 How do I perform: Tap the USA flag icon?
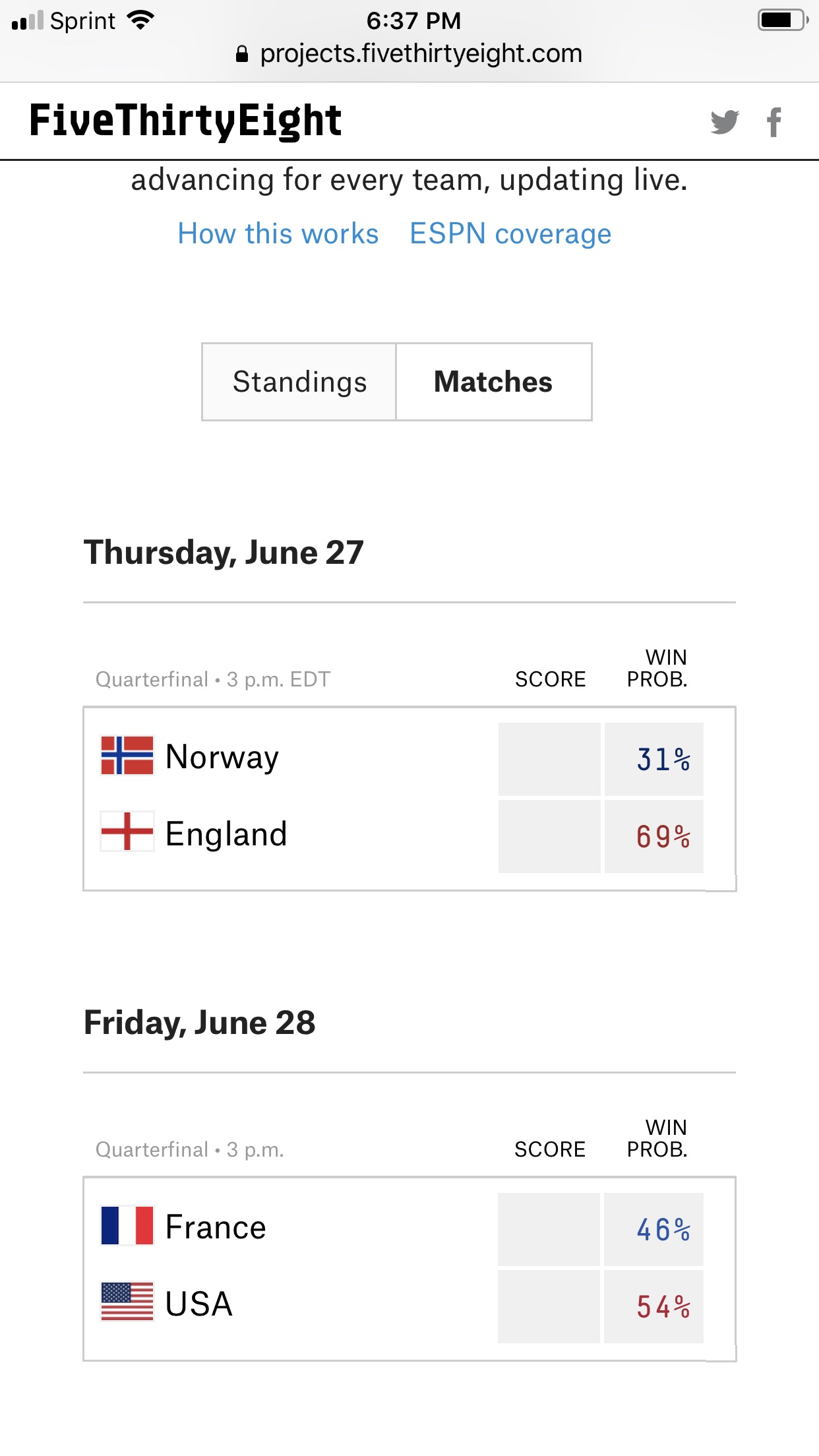point(127,1302)
